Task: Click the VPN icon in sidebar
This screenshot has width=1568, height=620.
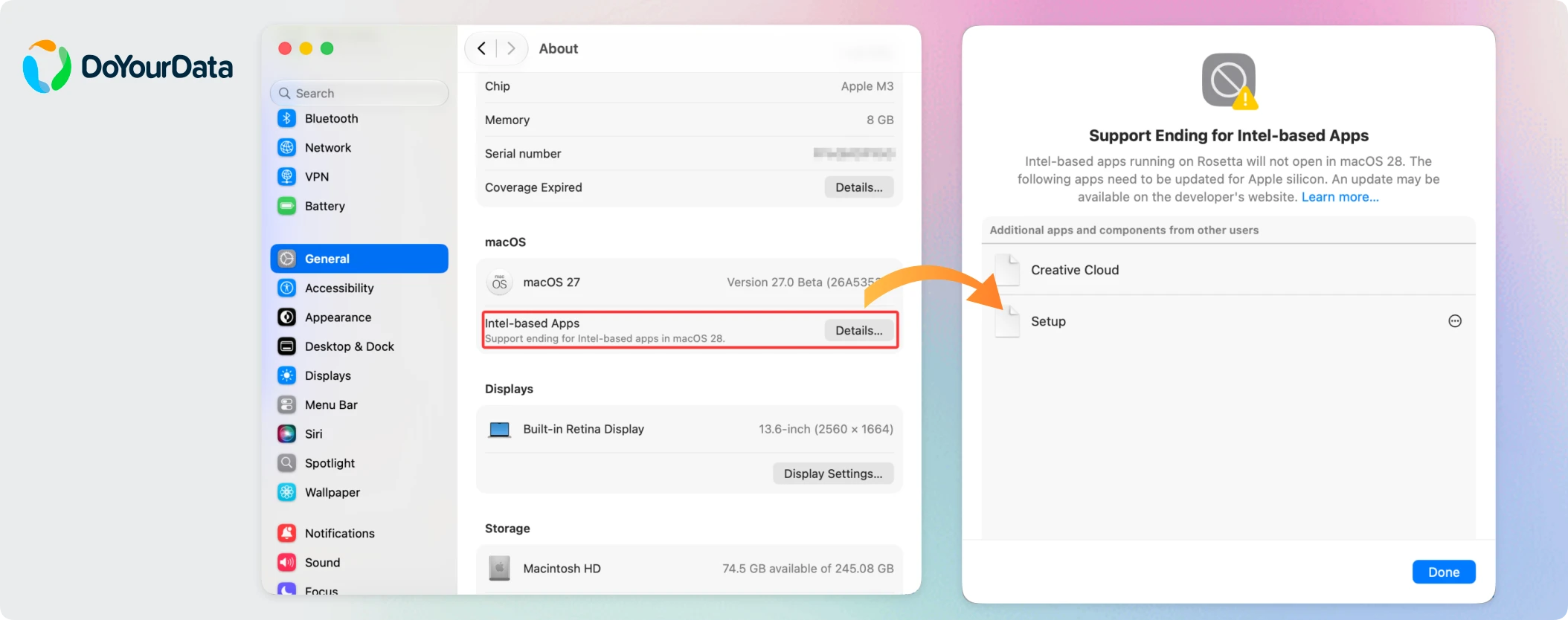Action: pyautogui.click(x=286, y=176)
